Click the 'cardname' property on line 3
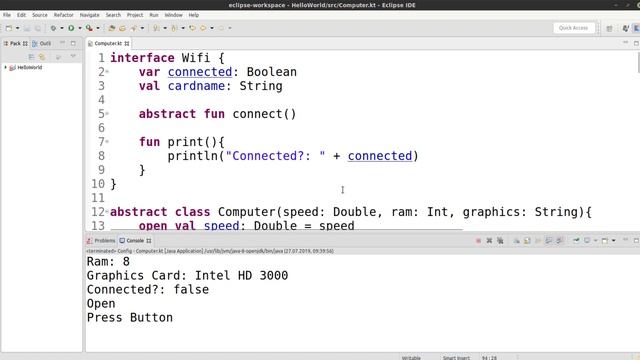The image size is (640, 360). coord(196,86)
